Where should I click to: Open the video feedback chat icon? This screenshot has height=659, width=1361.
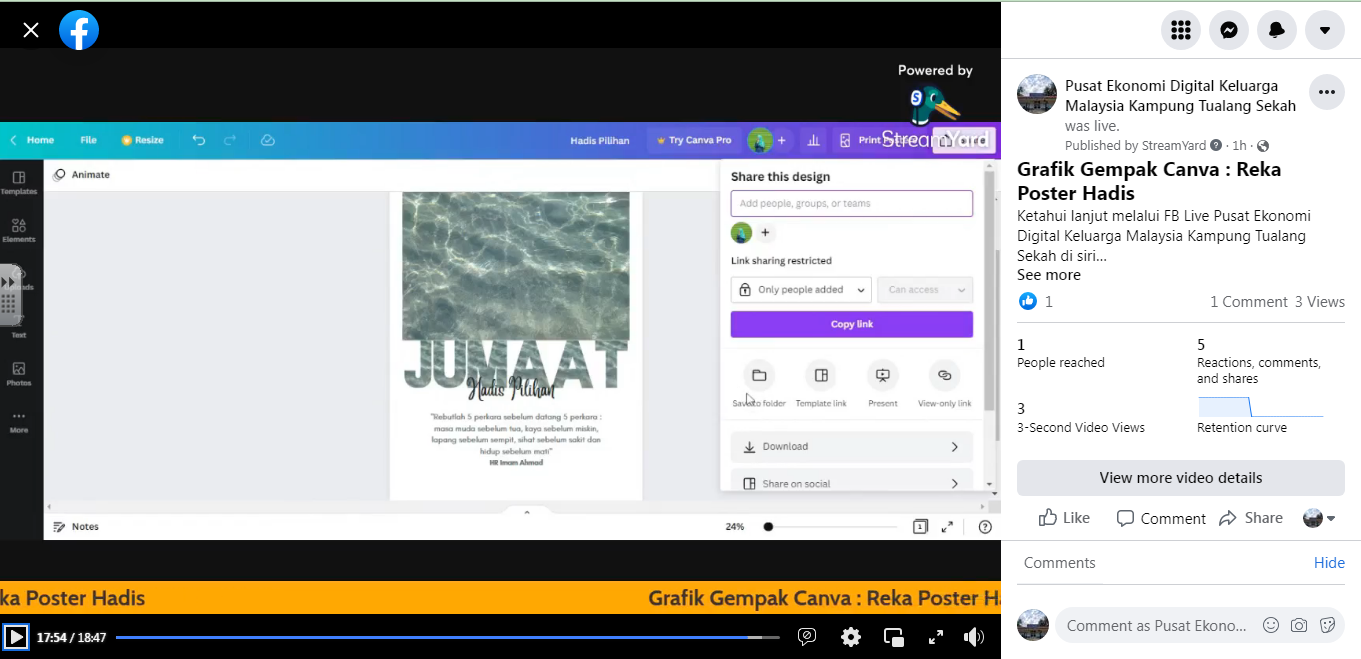click(807, 637)
